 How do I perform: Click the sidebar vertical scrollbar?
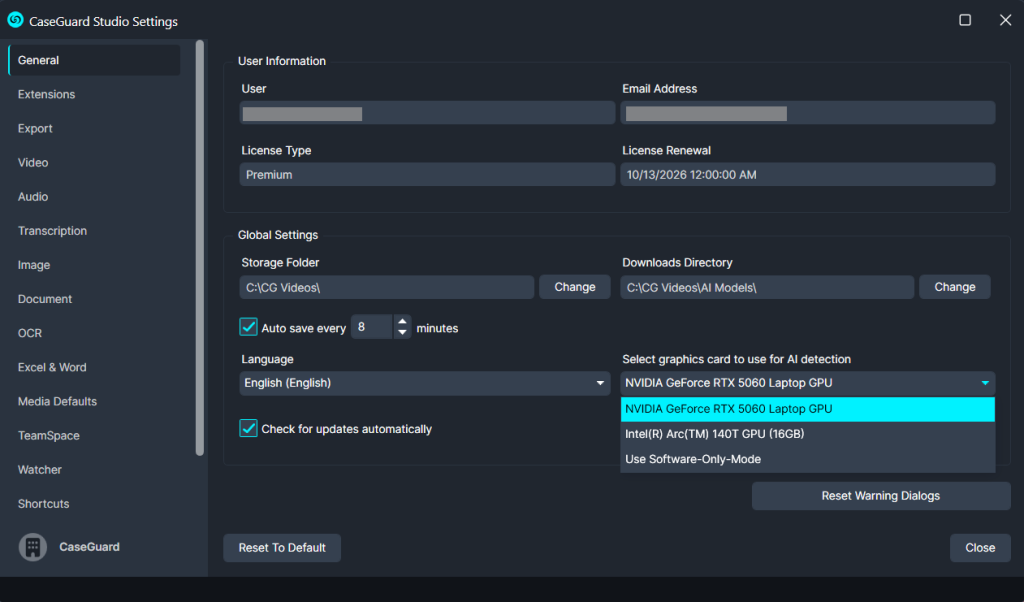pyautogui.click(x=200, y=250)
